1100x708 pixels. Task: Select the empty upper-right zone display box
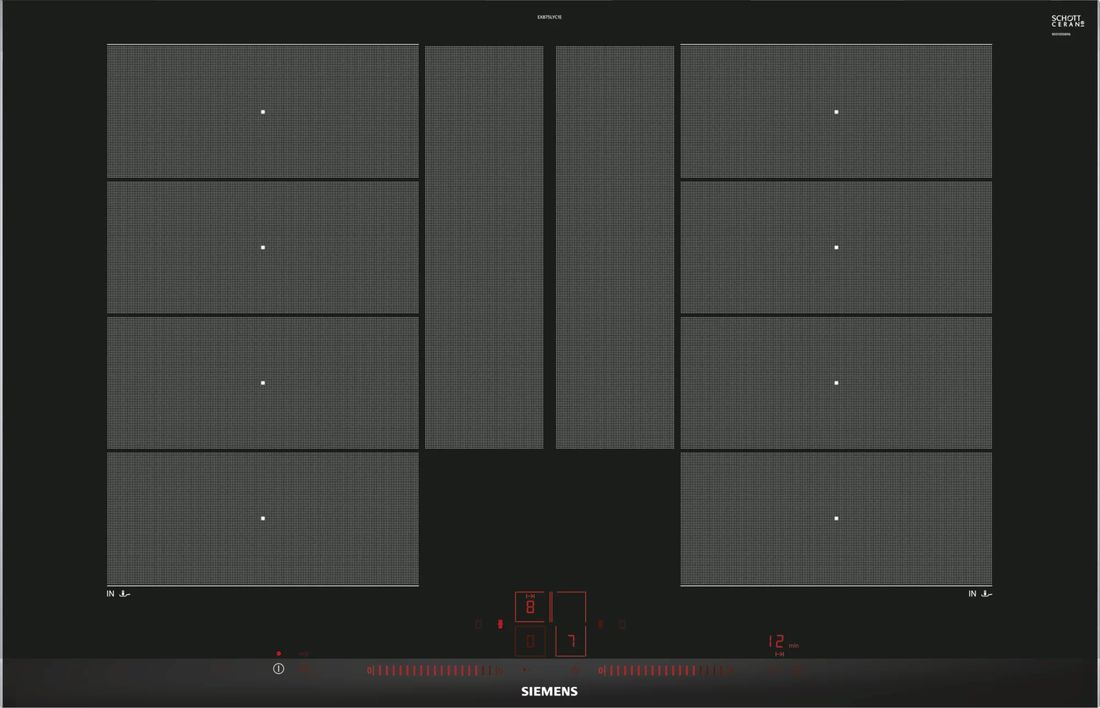tap(571, 607)
